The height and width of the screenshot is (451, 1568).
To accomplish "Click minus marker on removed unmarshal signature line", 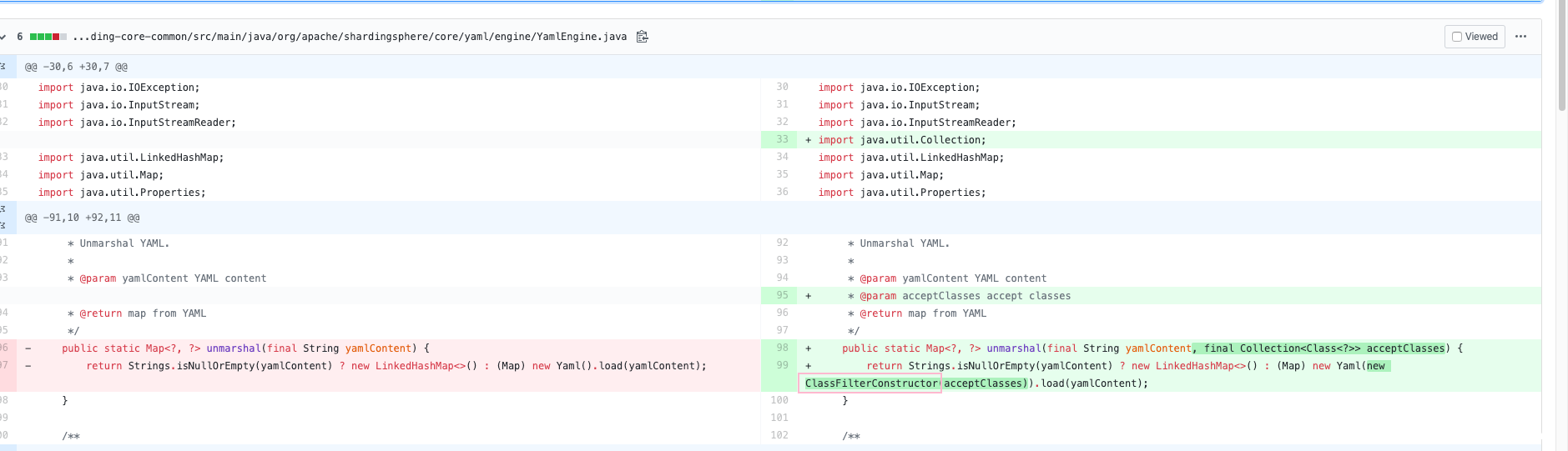I will pyautogui.click(x=28, y=348).
